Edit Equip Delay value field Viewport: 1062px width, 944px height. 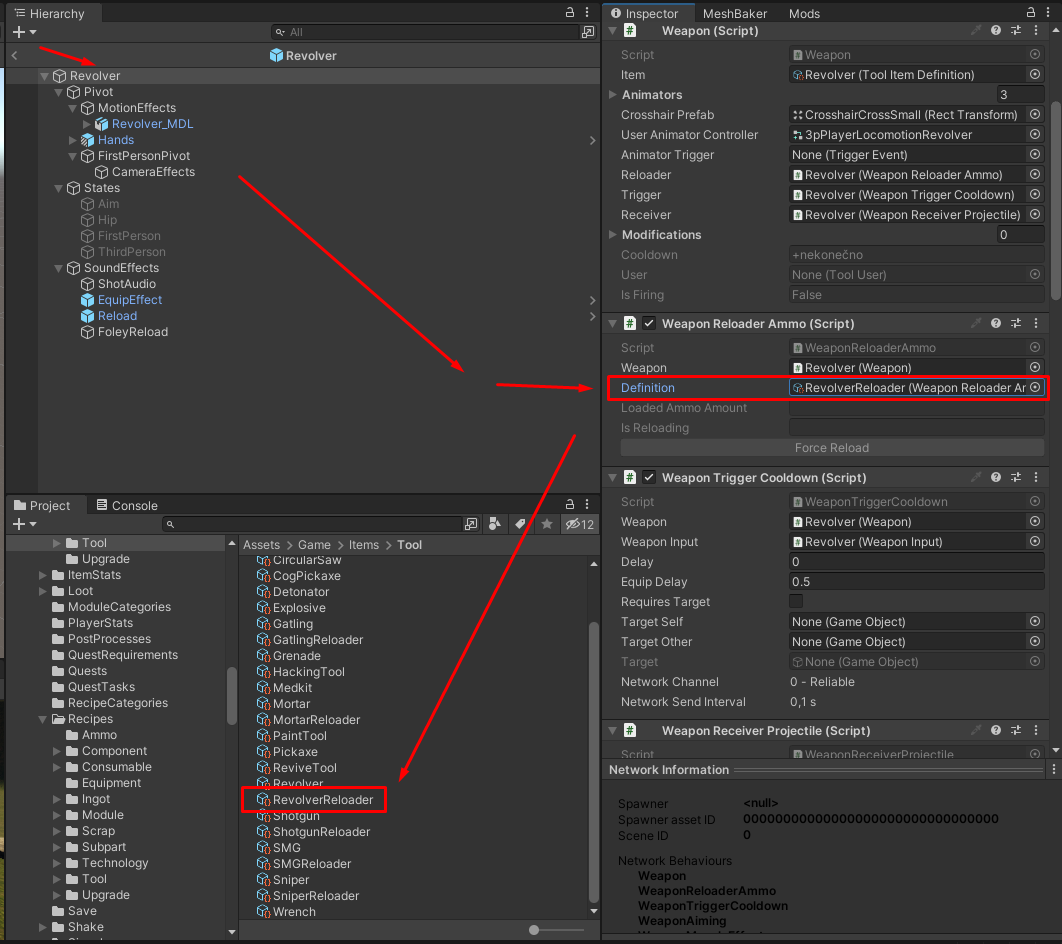[916, 582]
